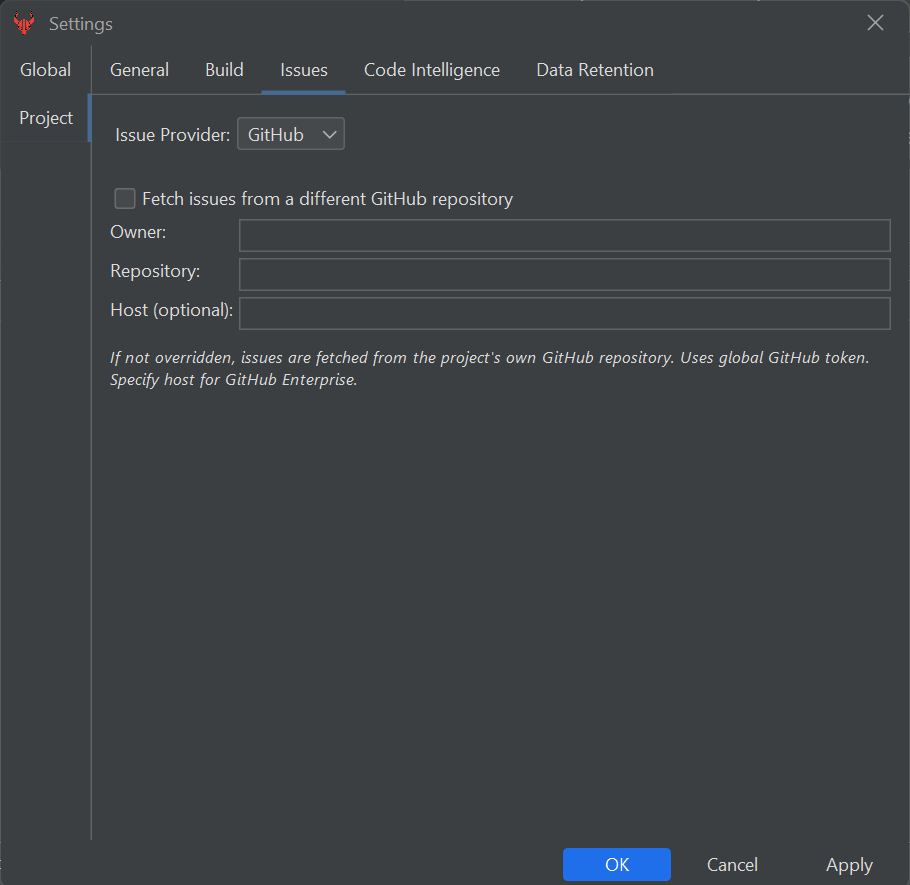Click the "Settings" window title text
The image size is (910, 885).
point(81,23)
